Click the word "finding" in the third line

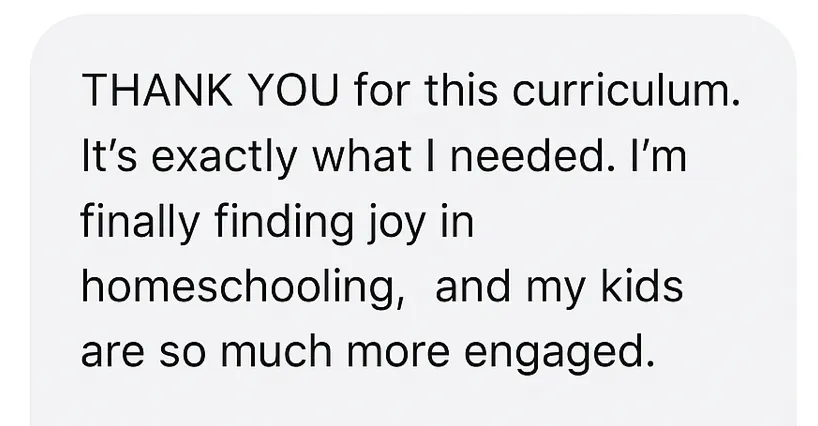(284, 223)
